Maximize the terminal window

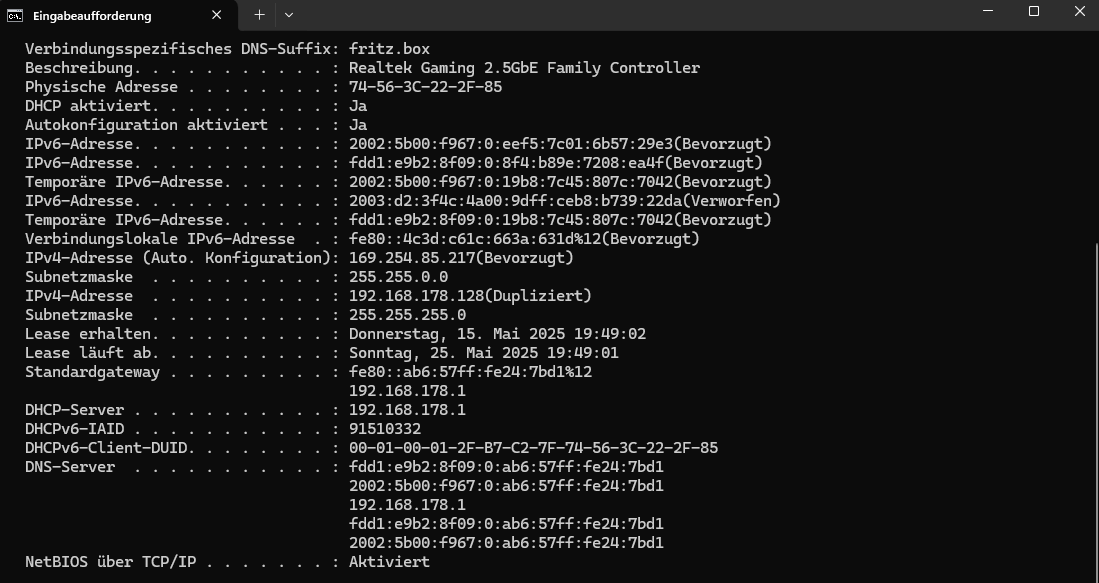click(1034, 11)
